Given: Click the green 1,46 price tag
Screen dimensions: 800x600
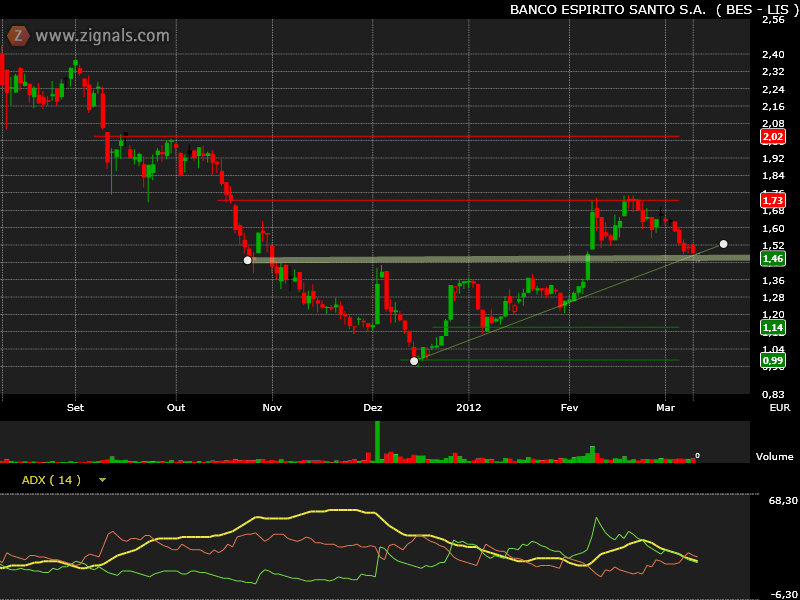Looking at the screenshot, I should tap(772, 259).
